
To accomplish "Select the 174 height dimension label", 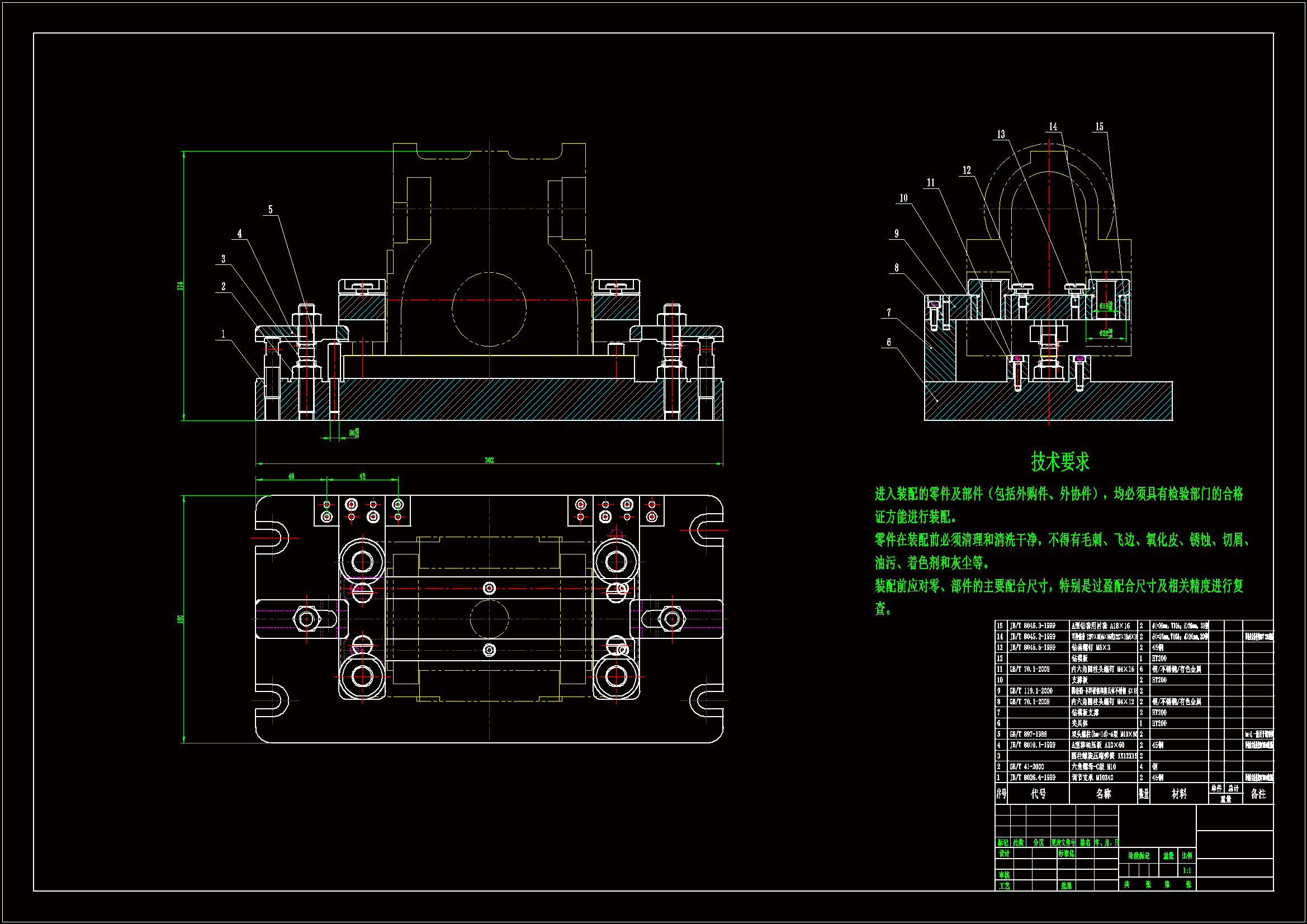I will (x=181, y=286).
